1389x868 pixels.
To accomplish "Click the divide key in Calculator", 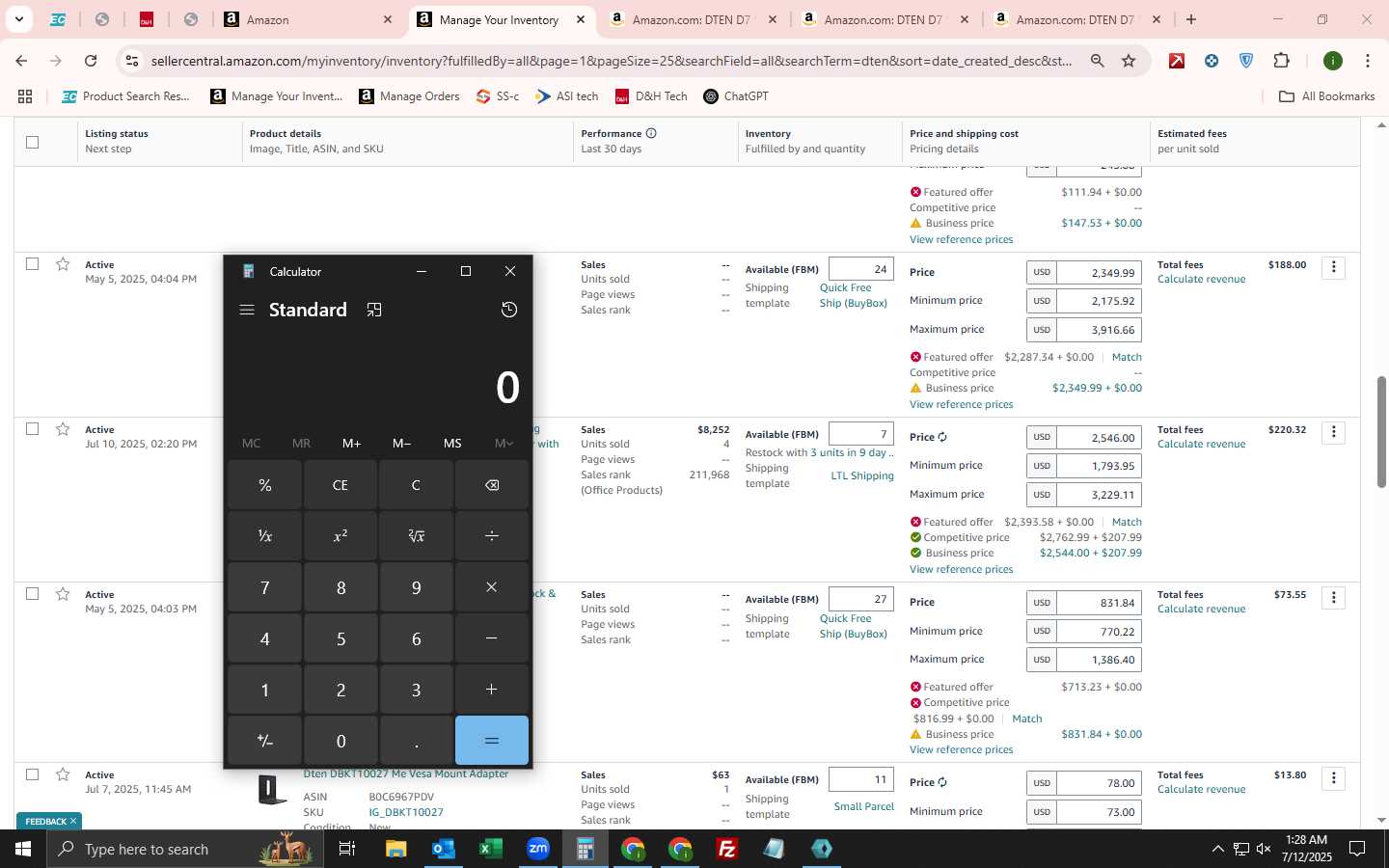I will [x=492, y=535].
